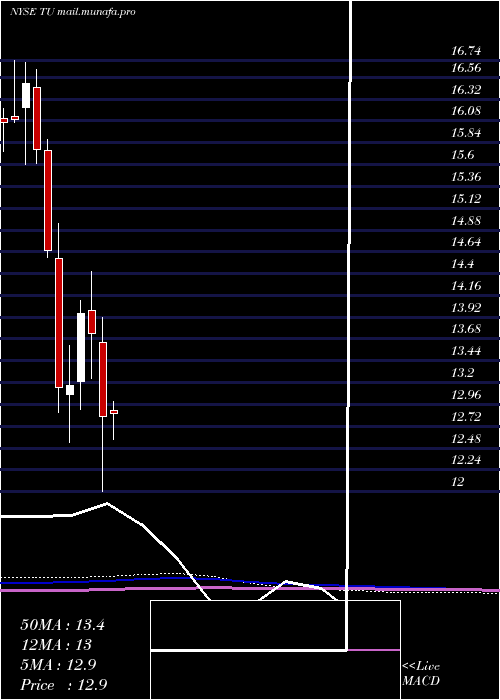
Task: Click the 14.64 price axis label
Action: 466,242
